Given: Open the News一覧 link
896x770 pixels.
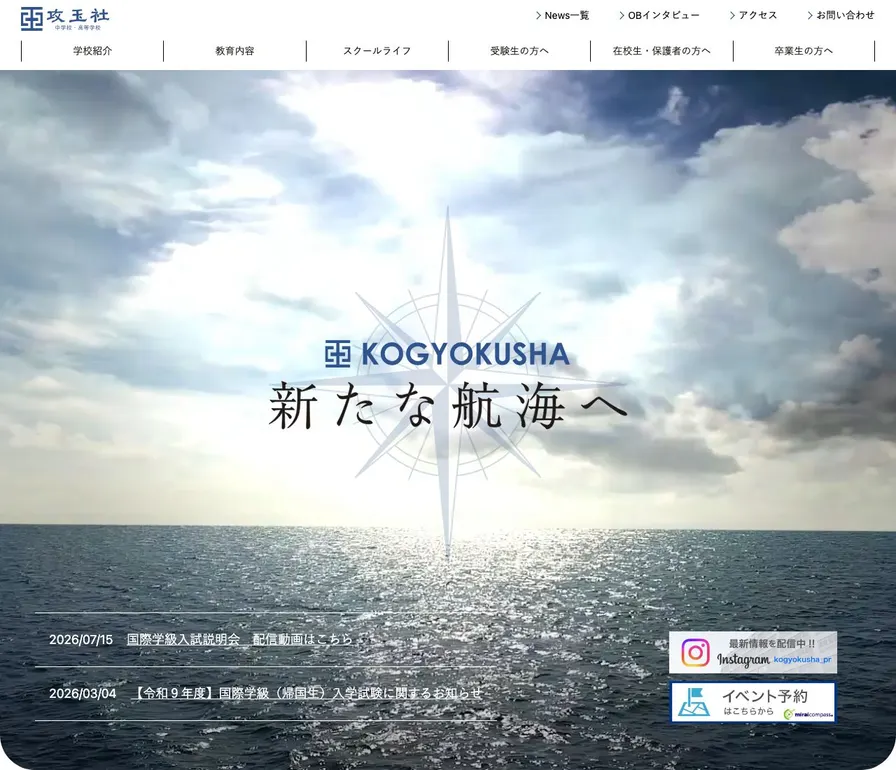Looking at the screenshot, I should 563,15.
